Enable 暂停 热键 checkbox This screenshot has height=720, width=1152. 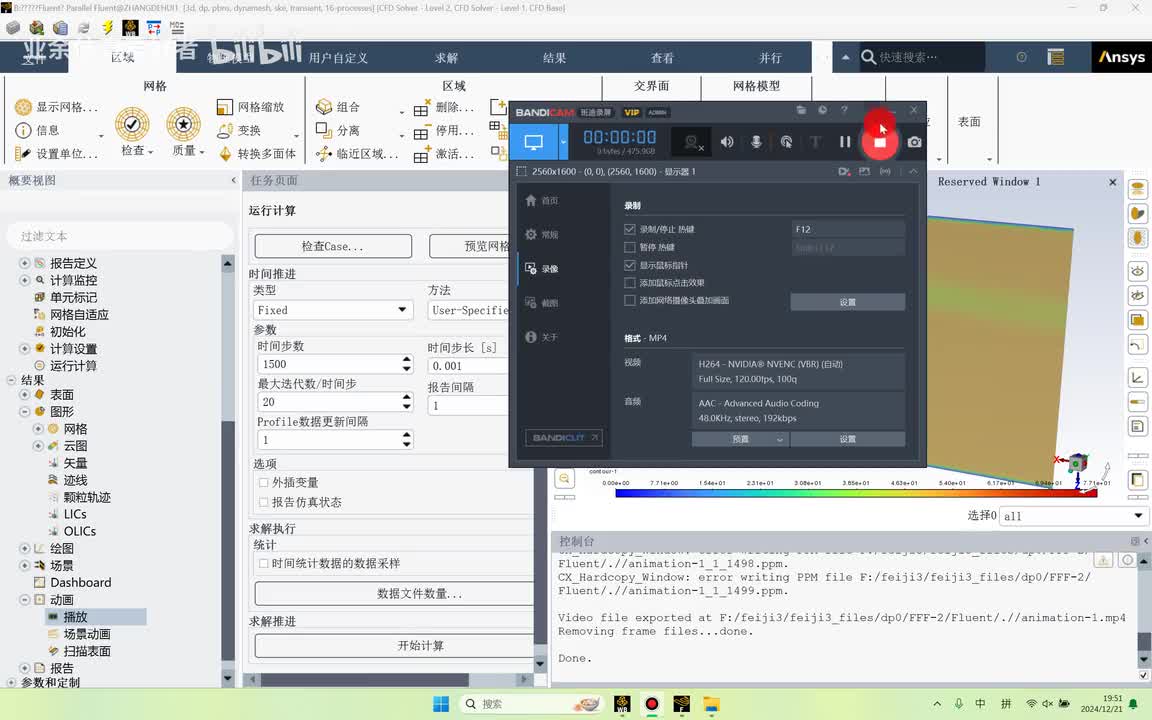click(x=630, y=247)
